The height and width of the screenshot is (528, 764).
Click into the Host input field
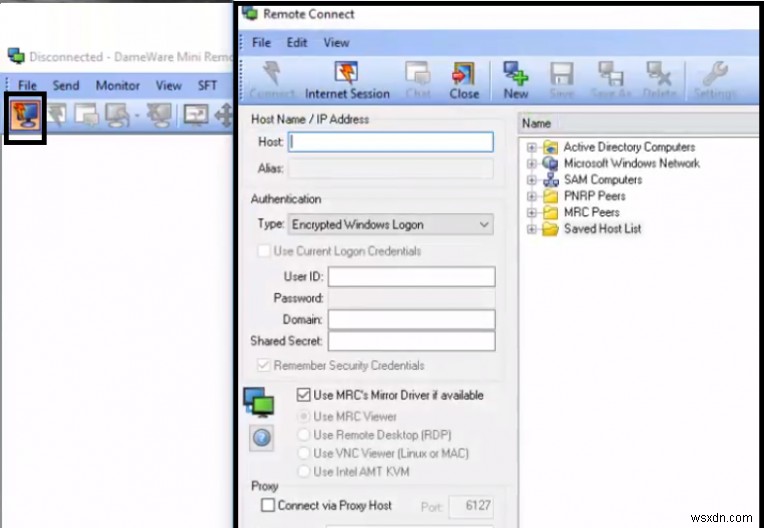390,142
